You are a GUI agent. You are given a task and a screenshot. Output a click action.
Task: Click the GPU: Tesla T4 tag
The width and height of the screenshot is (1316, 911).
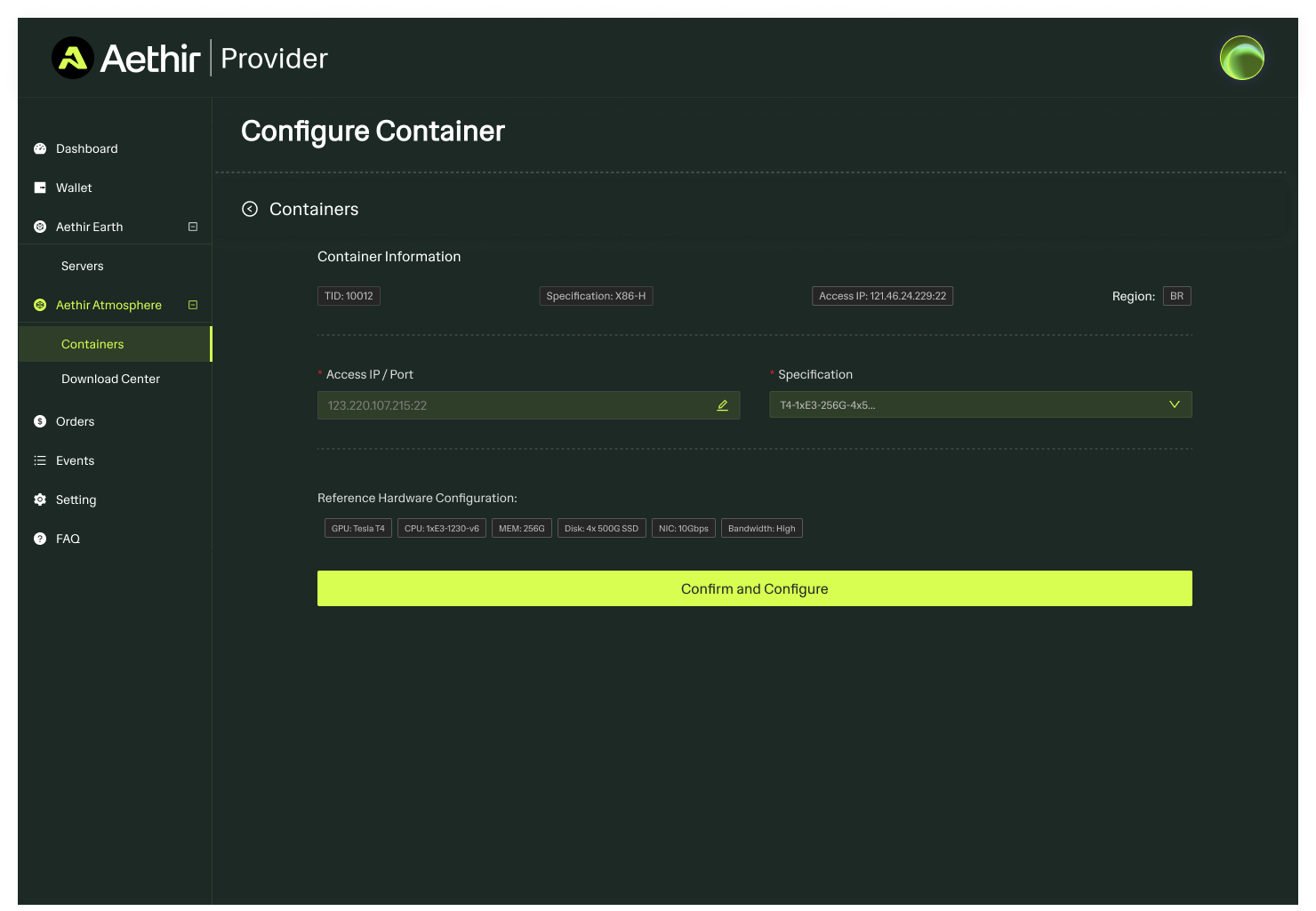tap(357, 529)
